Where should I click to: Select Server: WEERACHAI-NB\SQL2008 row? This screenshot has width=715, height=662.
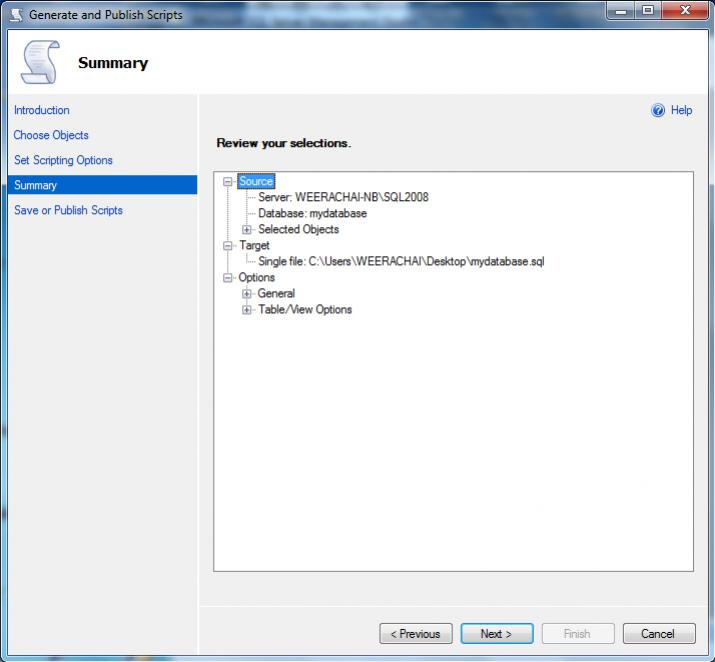[x=343, y=197]
